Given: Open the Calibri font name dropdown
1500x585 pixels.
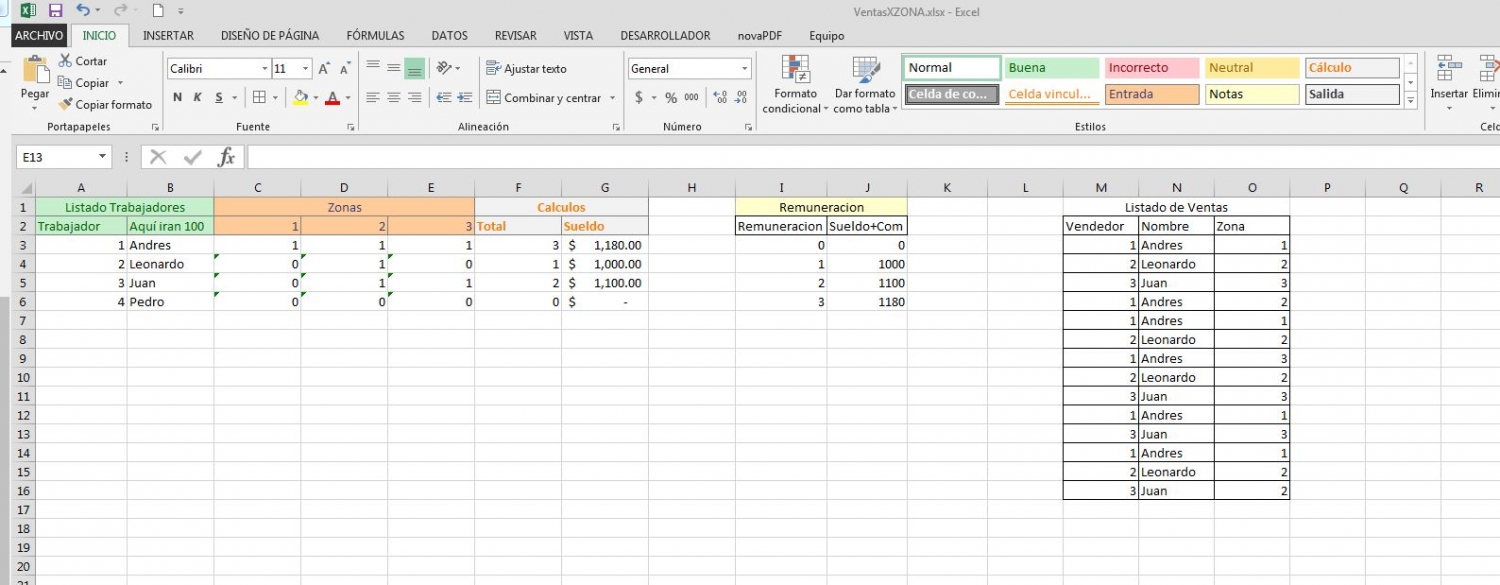Looking at the screenshot, I should [x=265, y=69].
